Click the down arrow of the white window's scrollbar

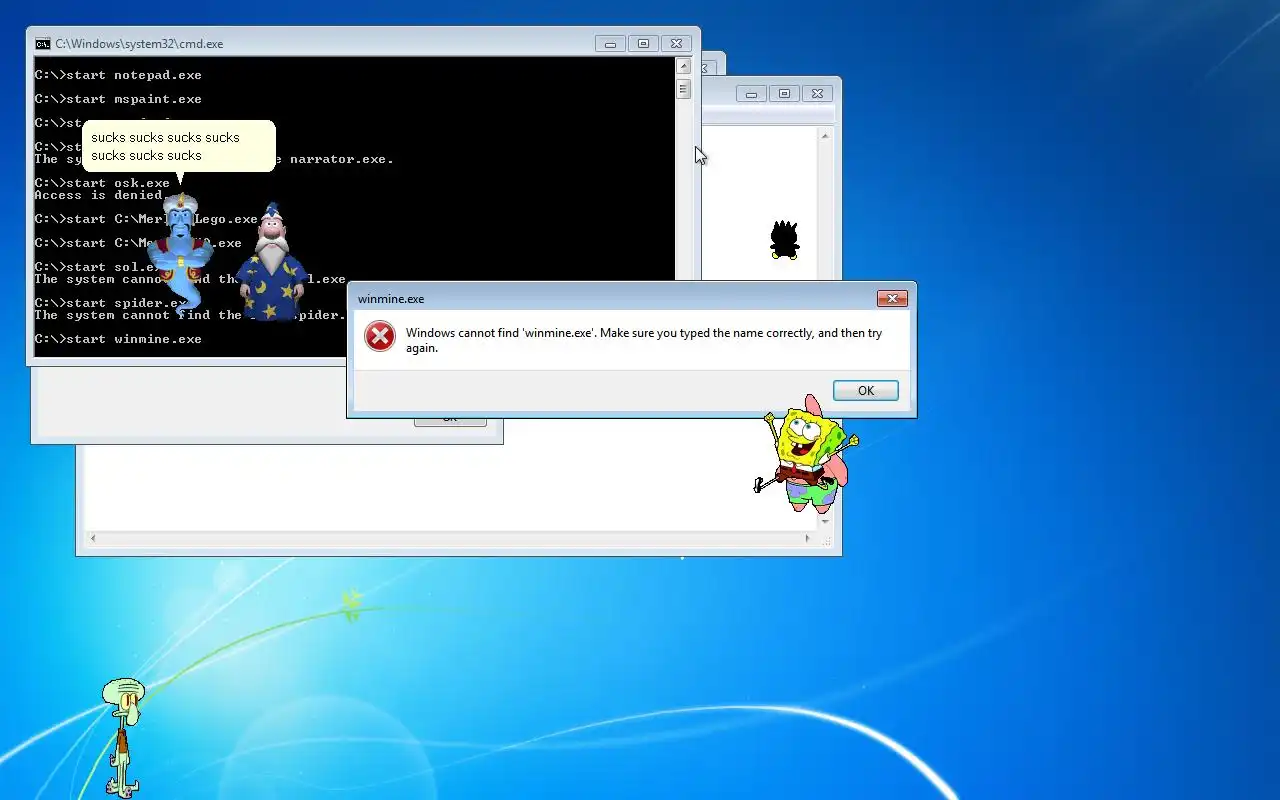(825, 522)
